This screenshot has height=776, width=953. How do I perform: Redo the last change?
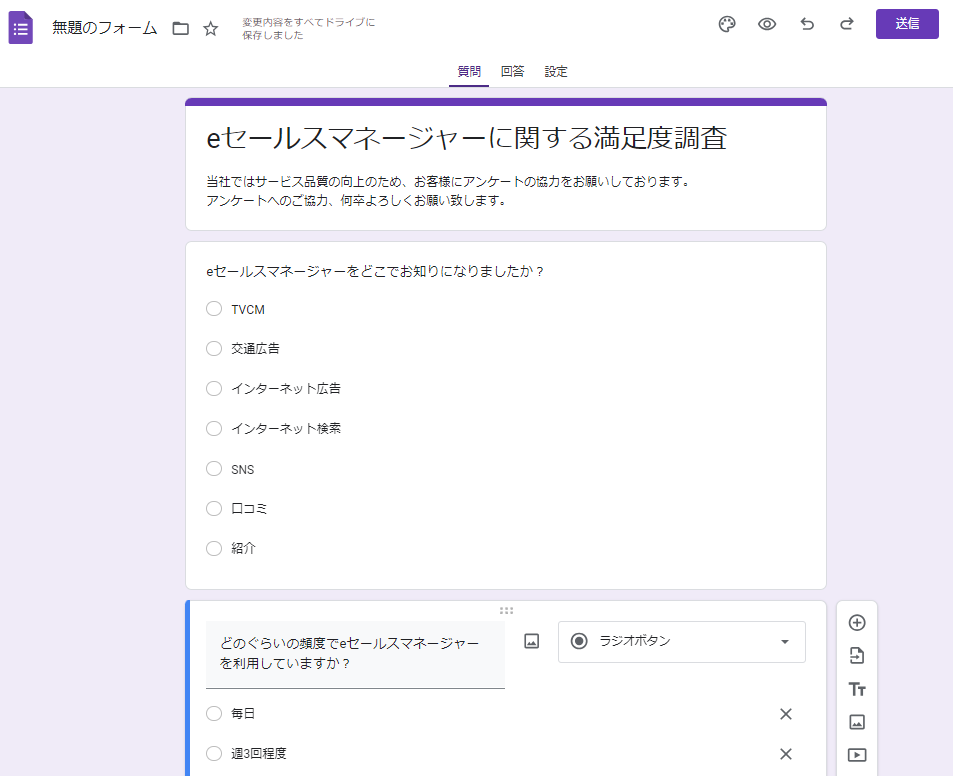click(x=847, y=24)
